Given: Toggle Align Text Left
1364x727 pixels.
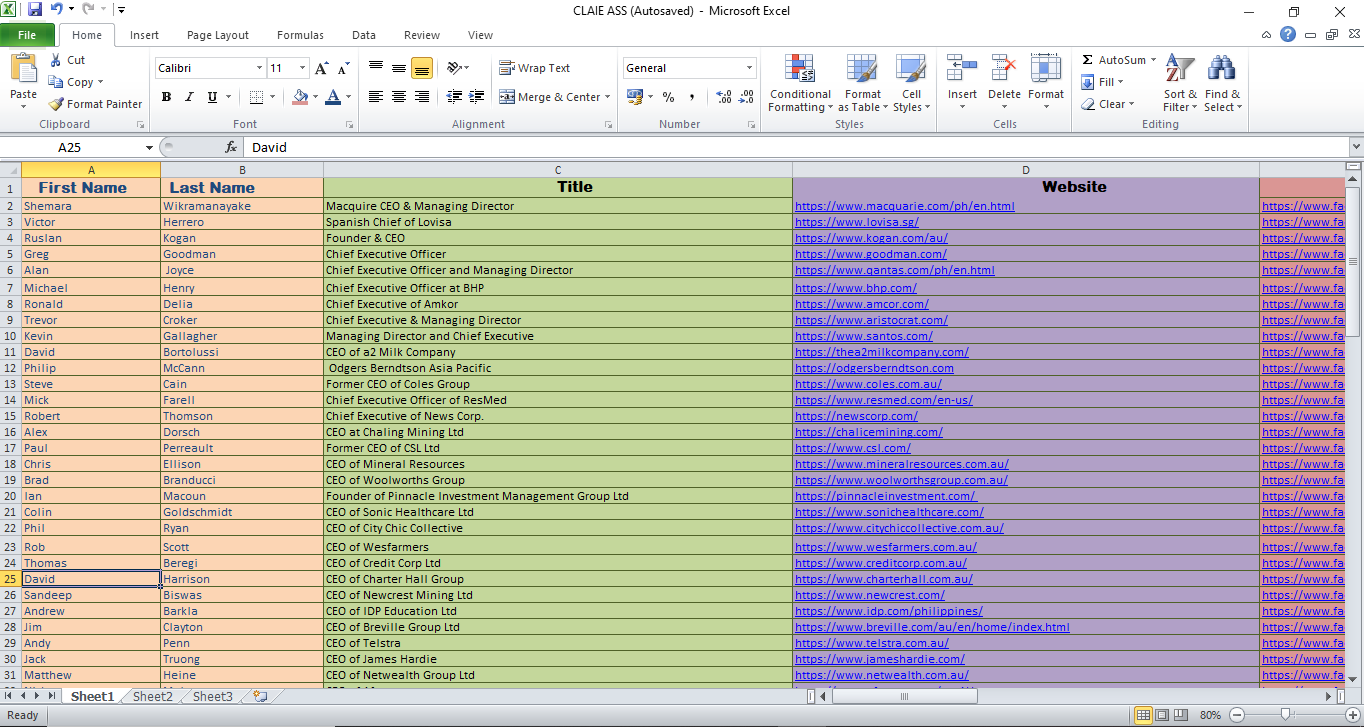Looking at the screenshot, I should coord(376,97).
